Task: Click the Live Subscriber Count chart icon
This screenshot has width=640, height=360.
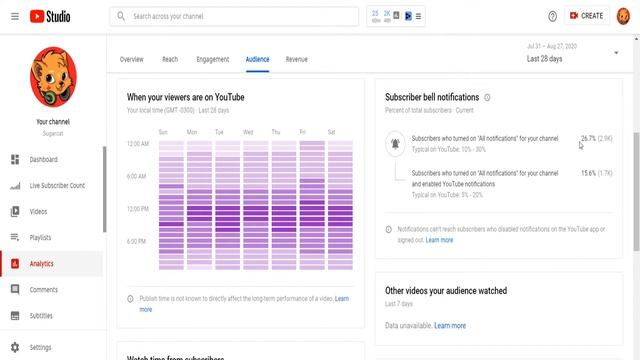Action: pyautogui.click(x=15, y=186)
